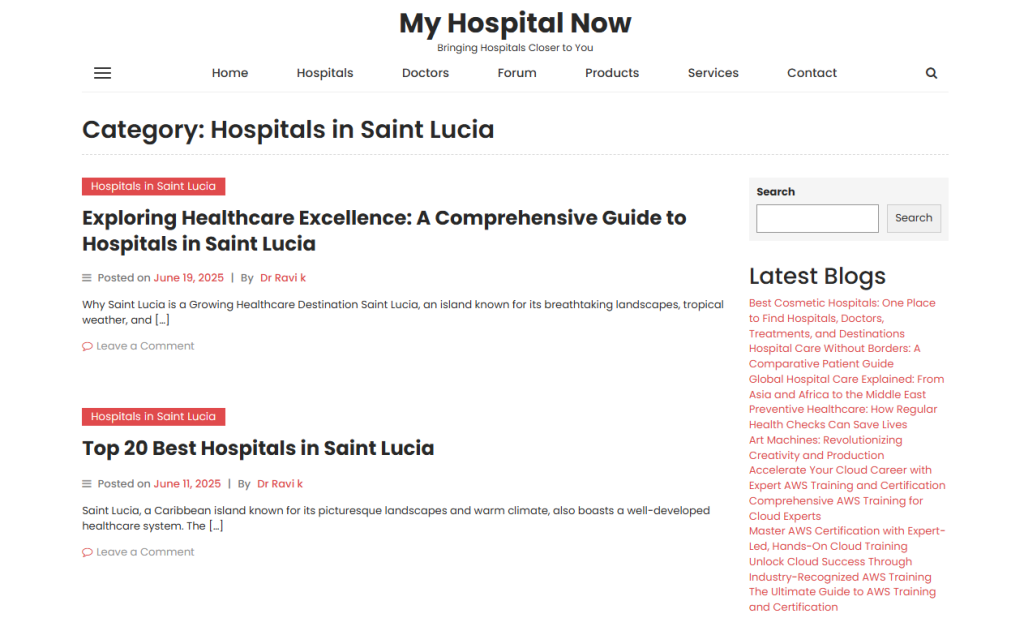Open the Products navigation item
This screenshot has width=1024, height=618.
[612, 73]
